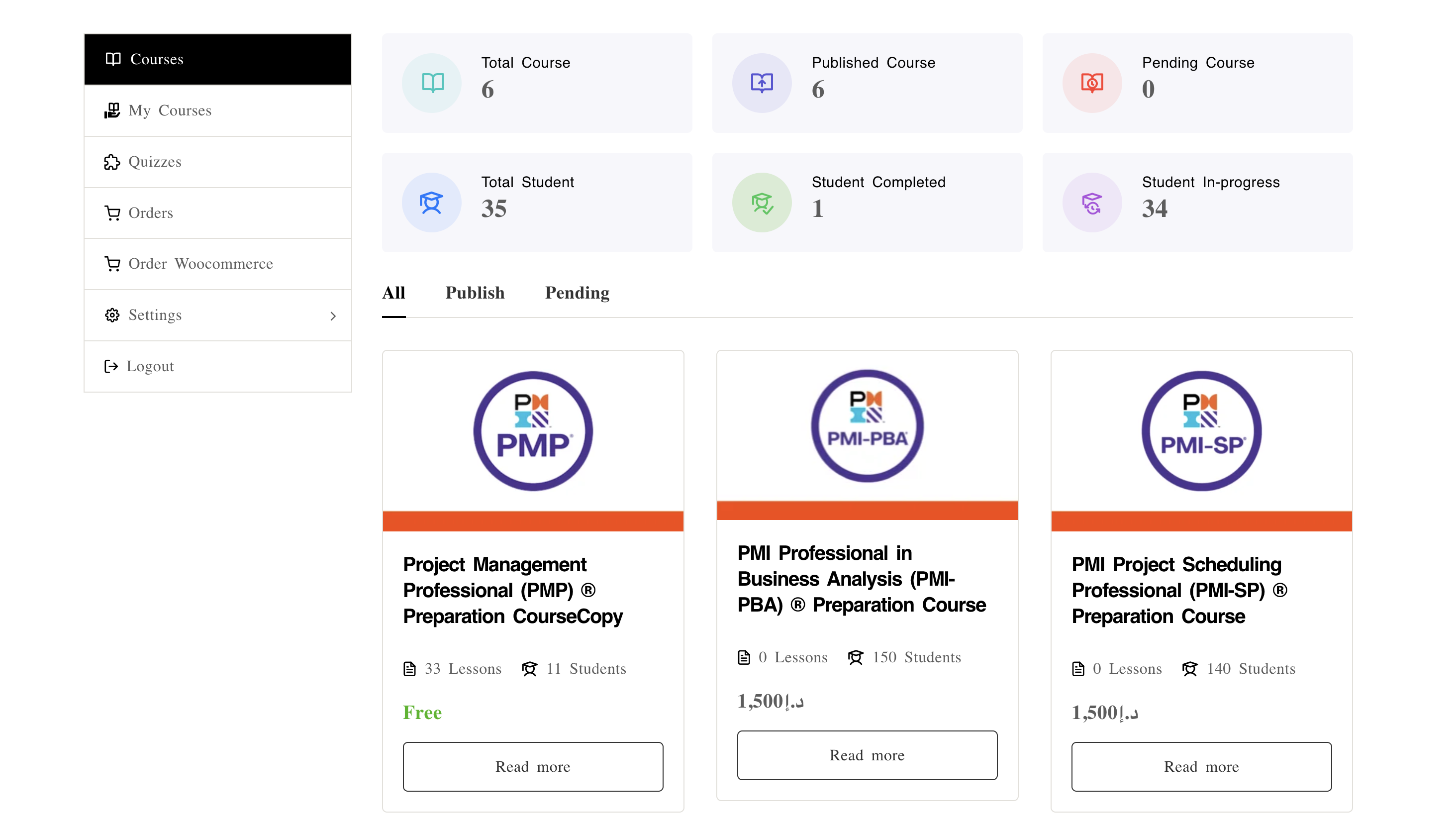This screenshot has width=1456, height=828.
Task: Open Order Woocommerce menu item
Action: tap(200, 264)
